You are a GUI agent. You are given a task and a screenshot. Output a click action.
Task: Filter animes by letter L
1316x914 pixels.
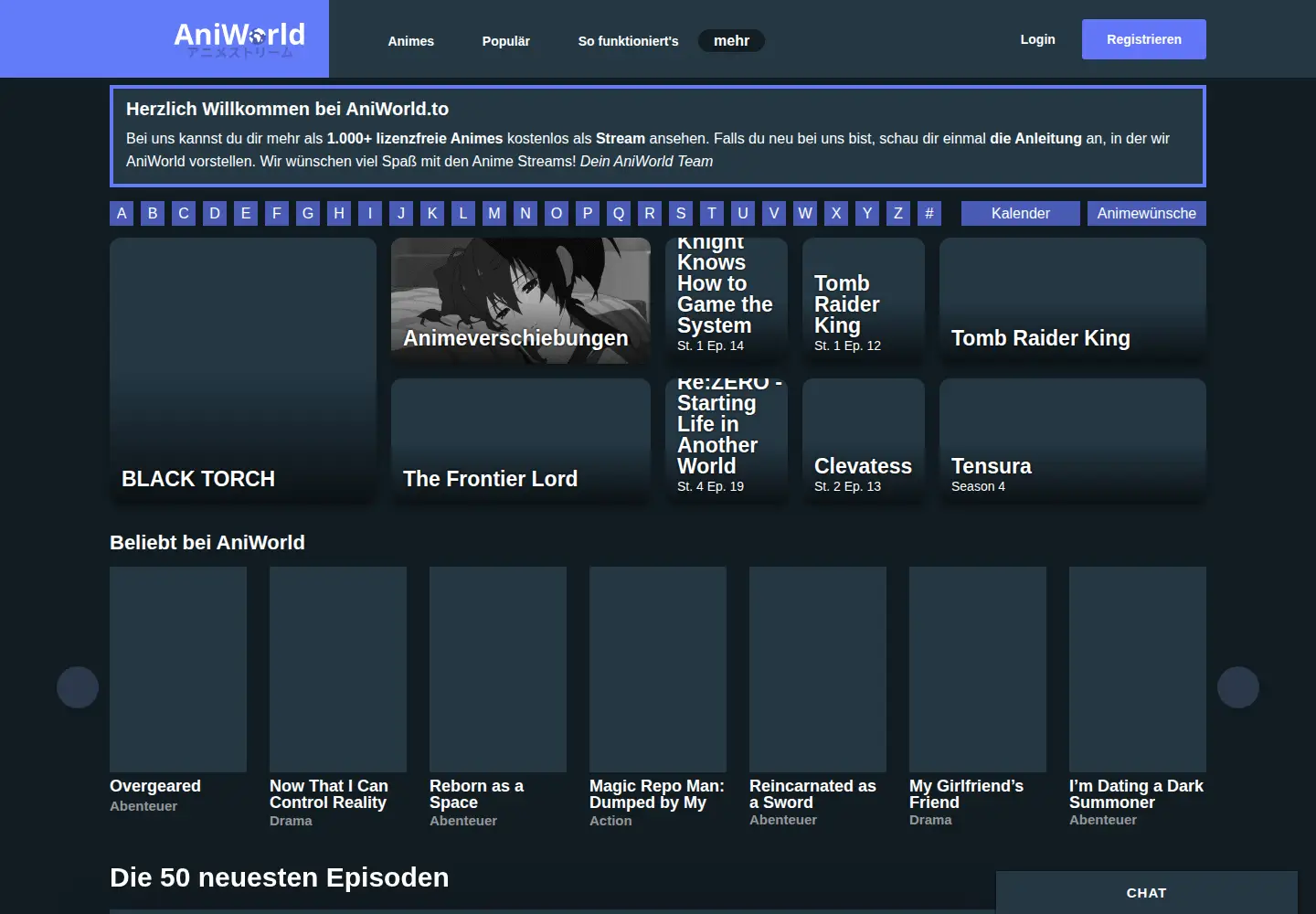(463, 213)
